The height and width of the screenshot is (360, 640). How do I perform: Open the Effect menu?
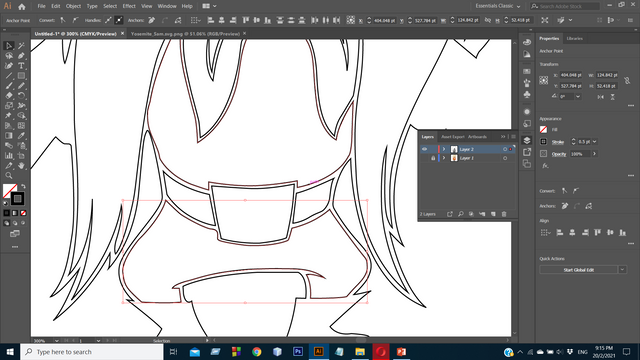(x=129, y=6)
